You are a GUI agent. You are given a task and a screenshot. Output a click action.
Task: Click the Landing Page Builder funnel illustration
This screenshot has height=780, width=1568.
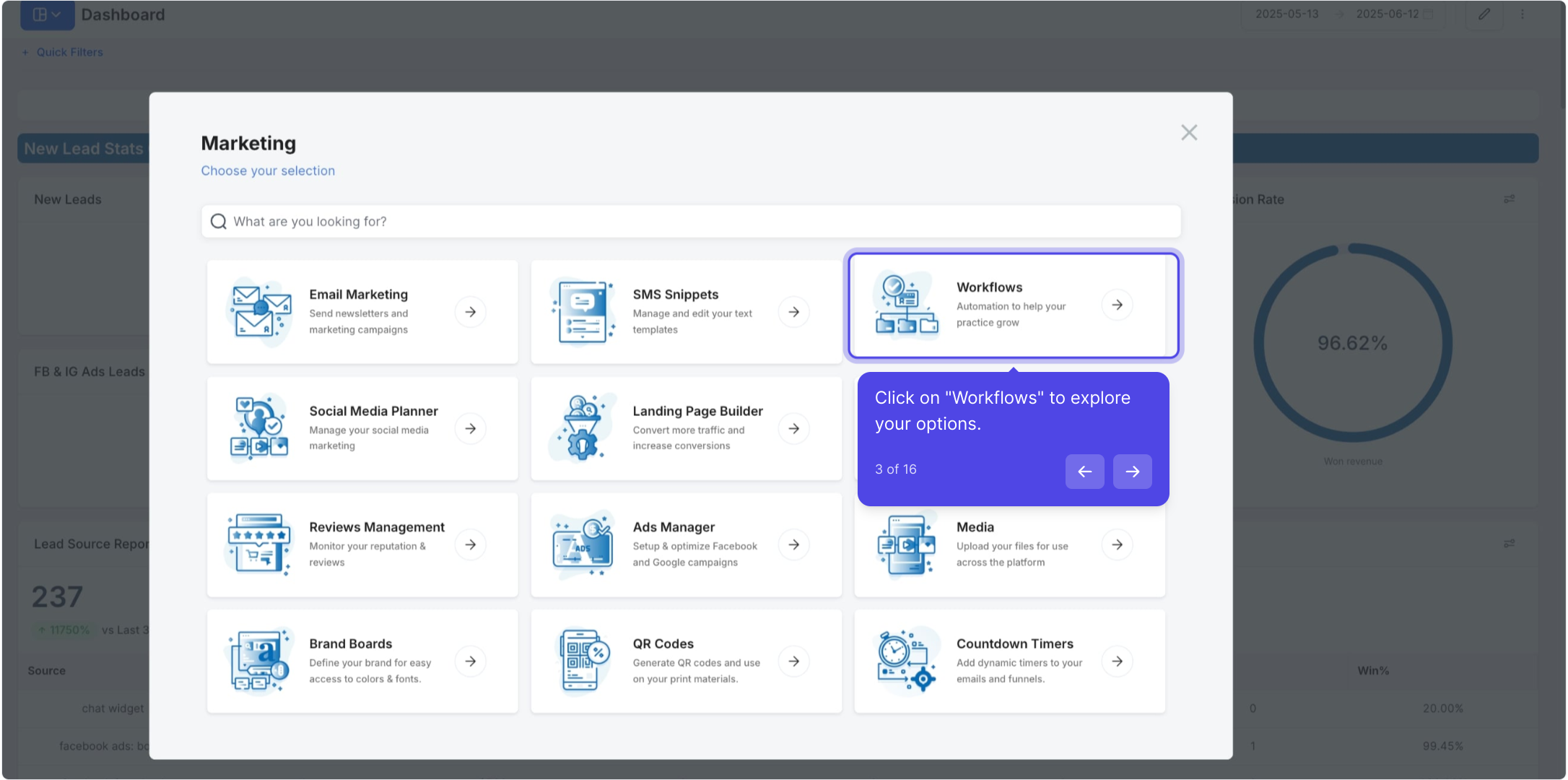click(x=583, y=428)
